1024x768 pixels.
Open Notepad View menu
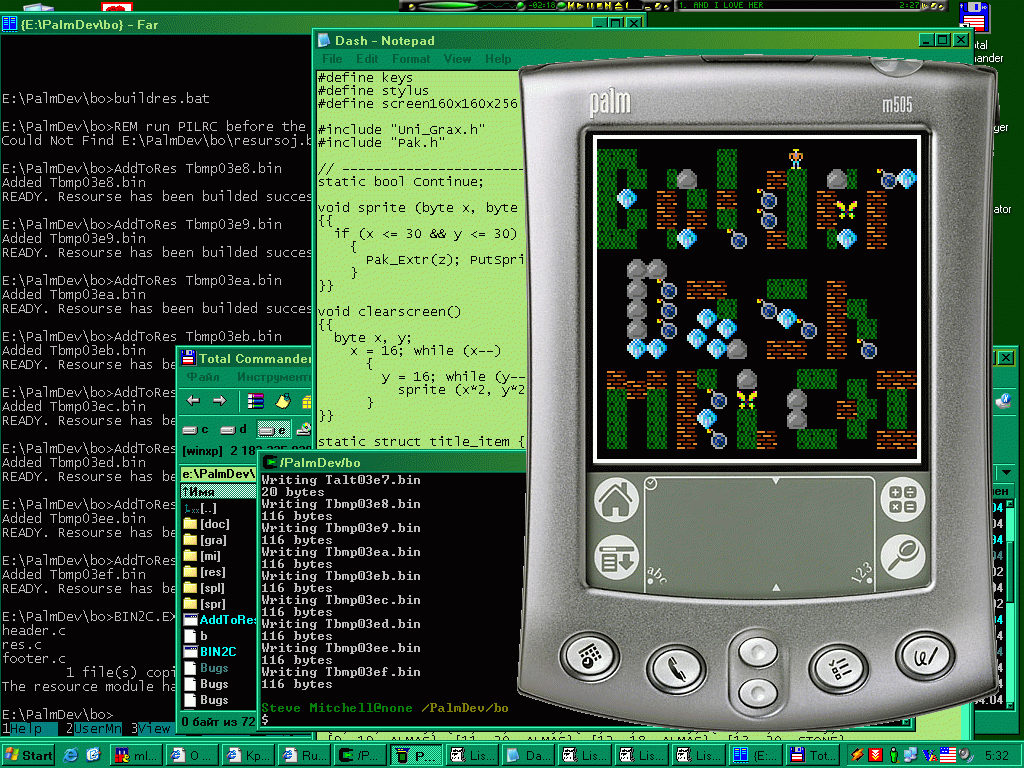(x=457, y=59)
